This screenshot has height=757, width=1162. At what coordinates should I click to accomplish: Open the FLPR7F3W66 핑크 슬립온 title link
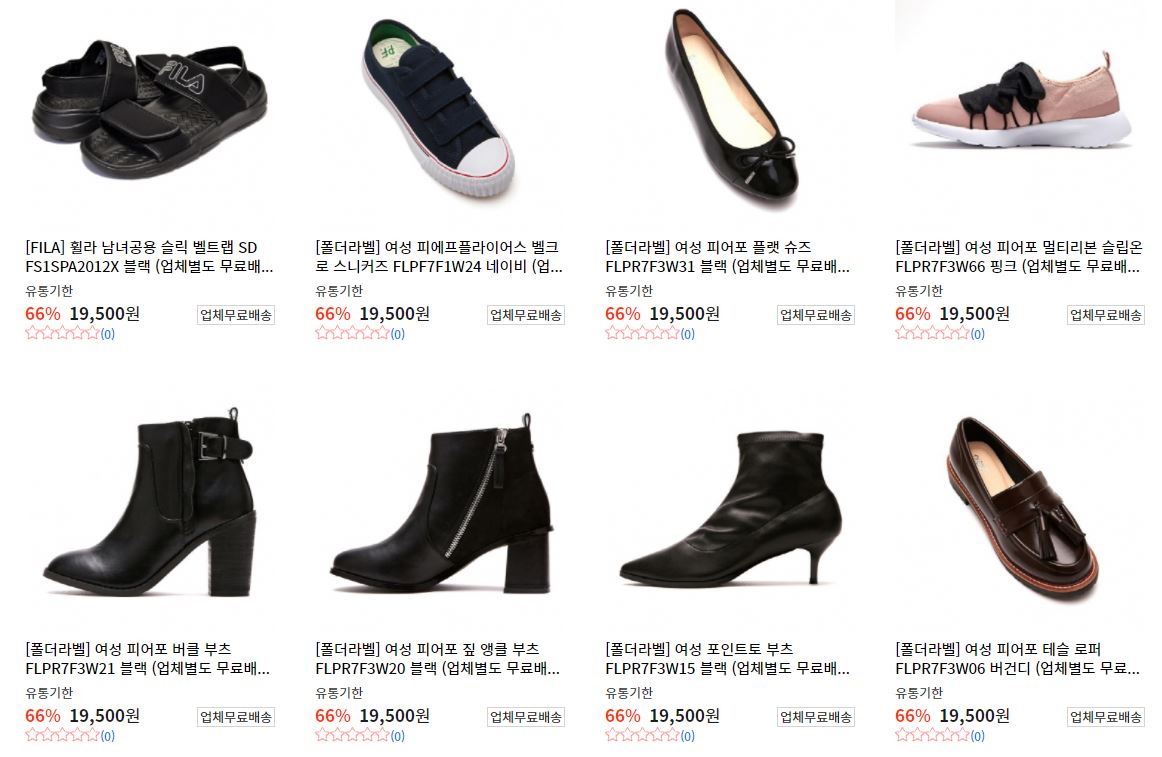[x=1019, y=257]
